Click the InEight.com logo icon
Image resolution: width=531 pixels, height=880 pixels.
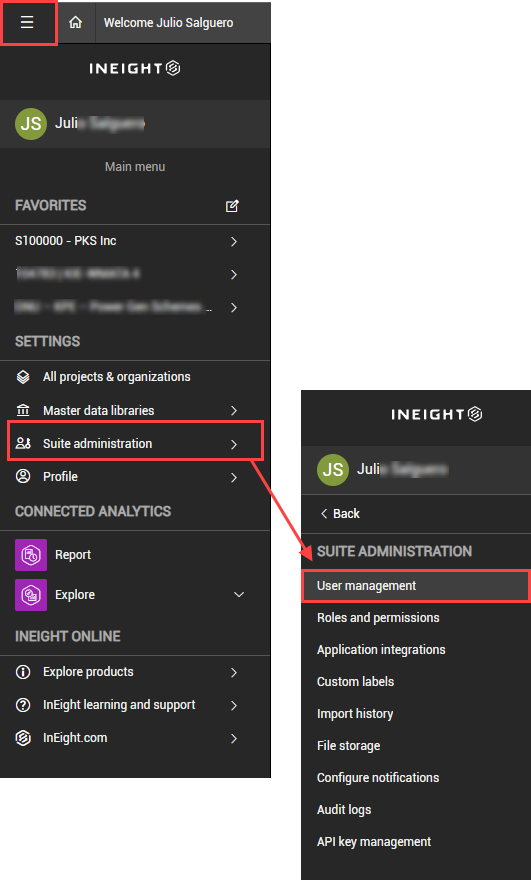point(23,738)
